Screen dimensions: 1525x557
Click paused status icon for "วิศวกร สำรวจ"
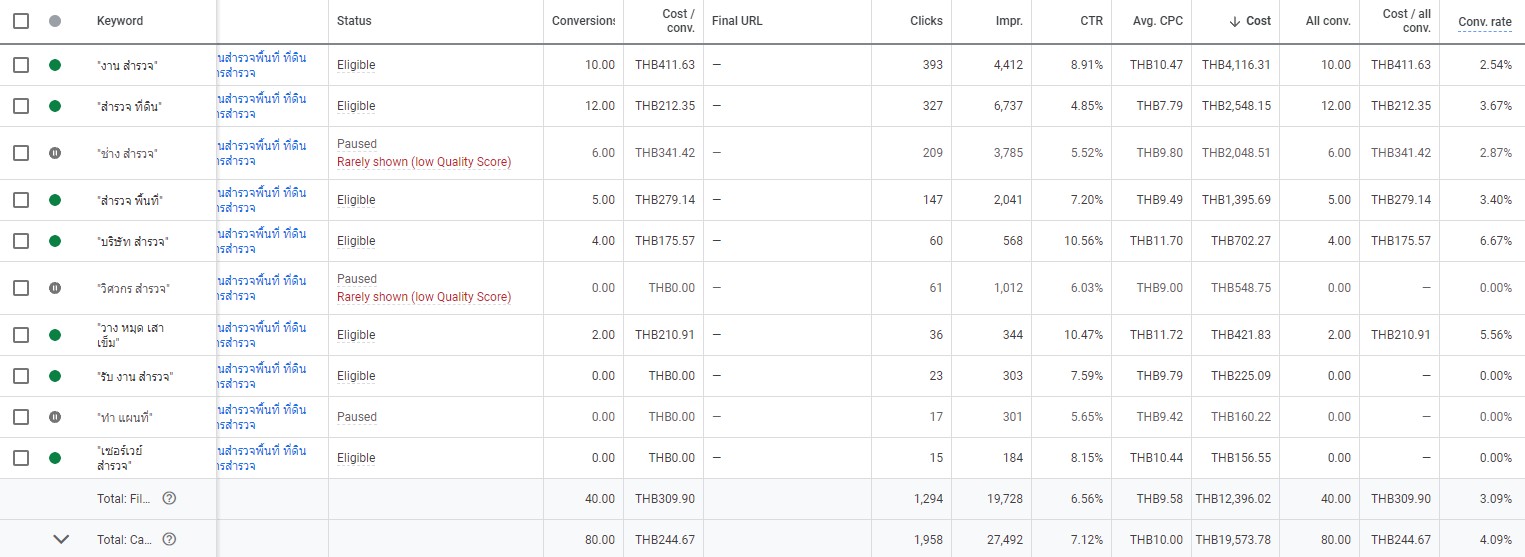pyautogui.click(x=55, y=288)
